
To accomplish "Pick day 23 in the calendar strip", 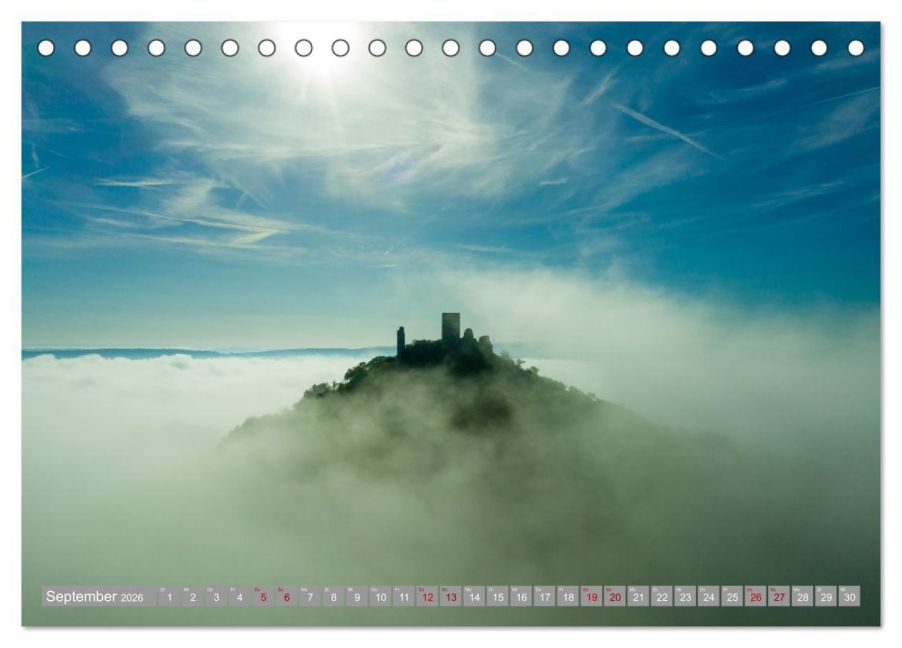I will pos(685,596).
